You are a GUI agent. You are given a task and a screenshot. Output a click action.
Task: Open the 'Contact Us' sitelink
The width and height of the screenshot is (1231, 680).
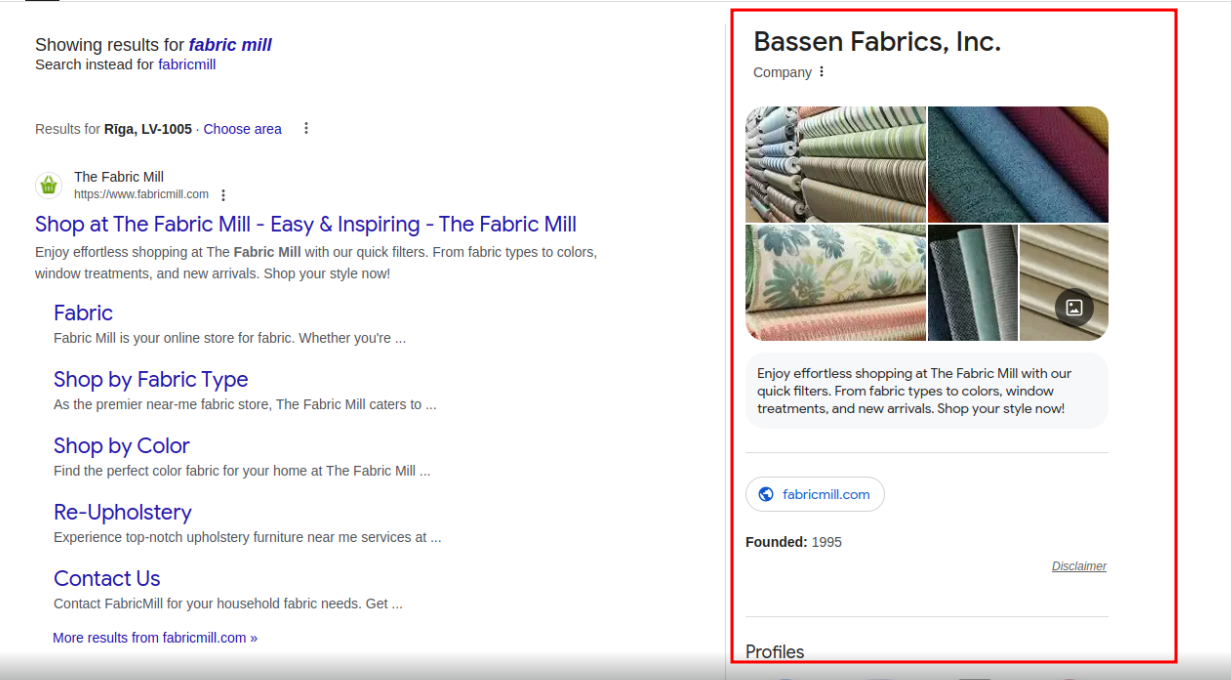pyautogui.click(x=106, y=578)
